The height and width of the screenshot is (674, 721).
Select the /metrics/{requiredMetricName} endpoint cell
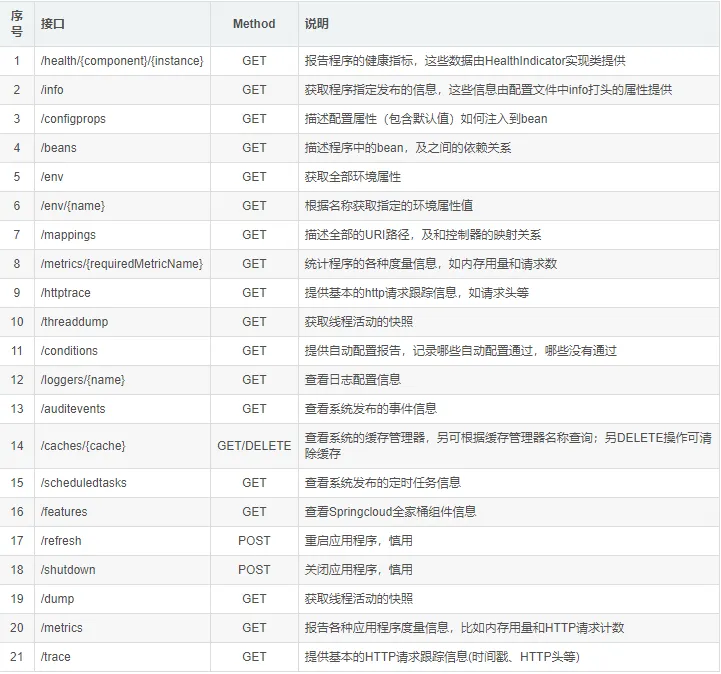coord(122,264)
